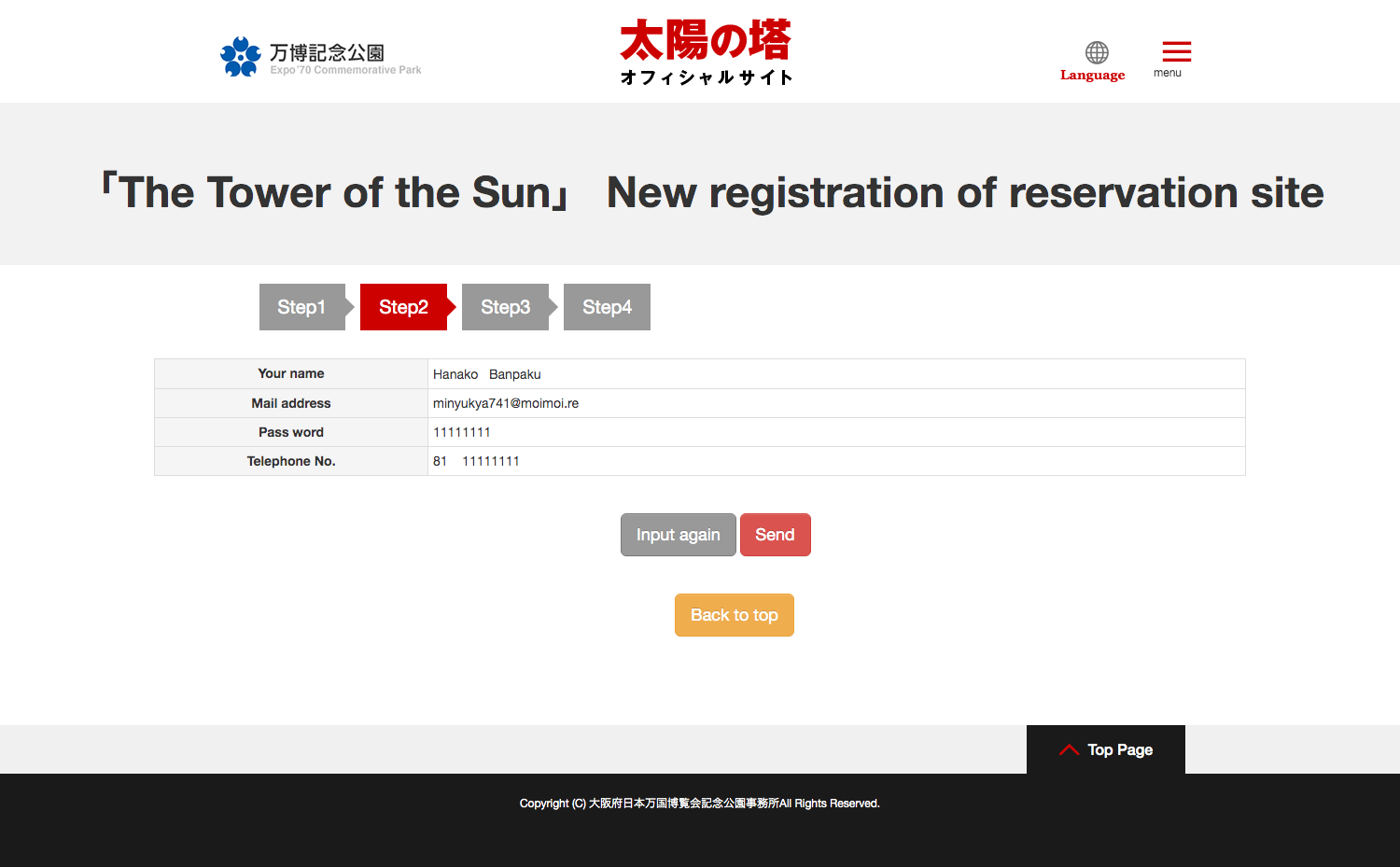The height and width of the screenshot is (867, 1400).
Task: Click the email minyukya741@moimoi.re
Action: click(x=506, y=403)
